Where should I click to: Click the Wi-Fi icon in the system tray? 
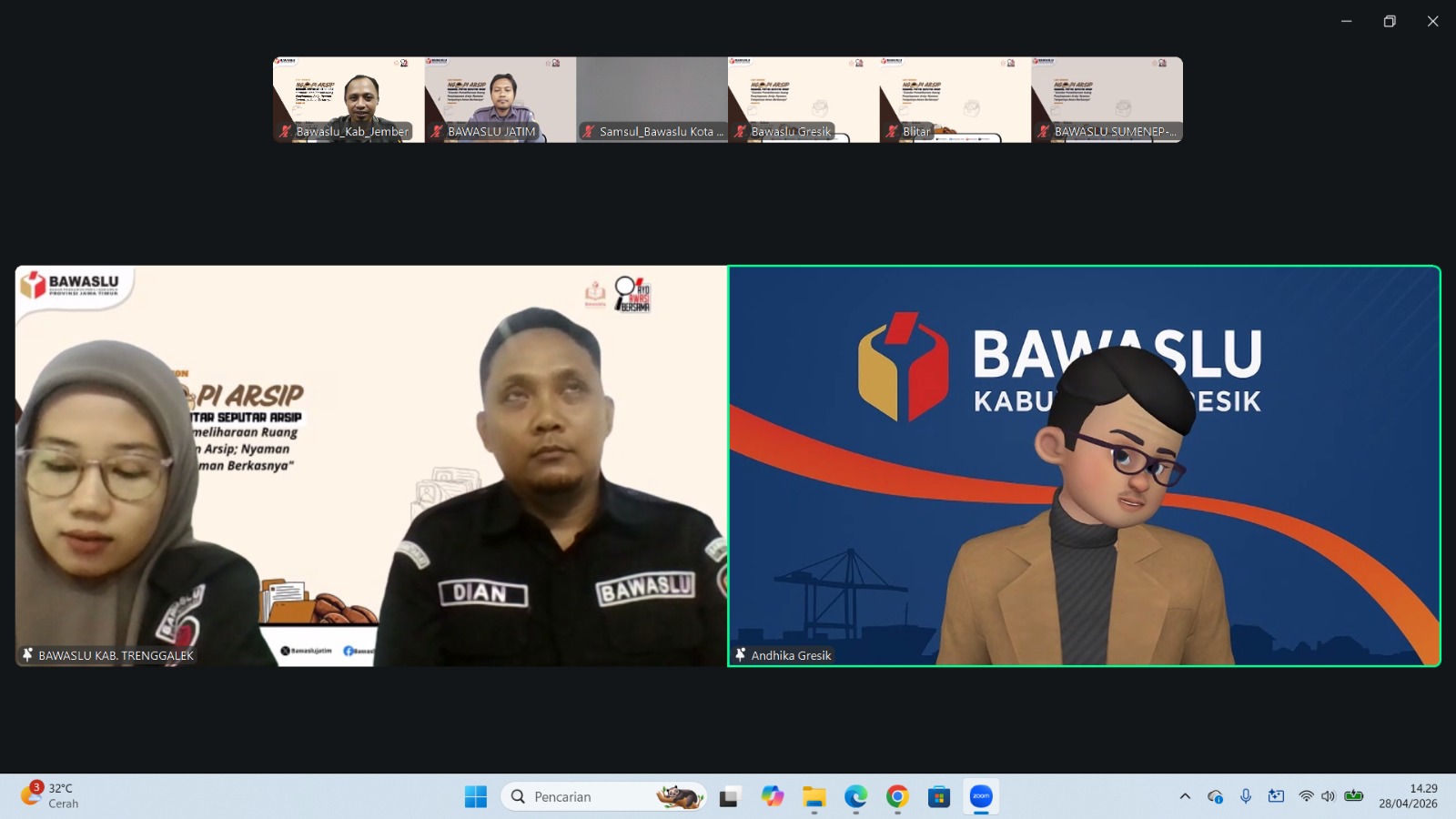tap(1306, 796)
